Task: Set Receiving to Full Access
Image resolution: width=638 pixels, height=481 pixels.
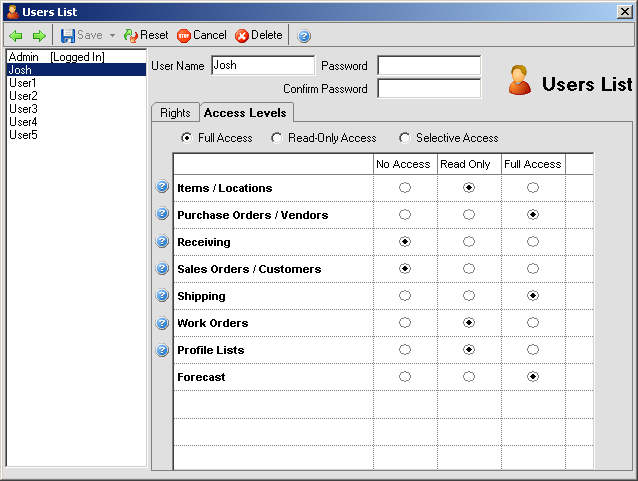Action: coord(533,242)
